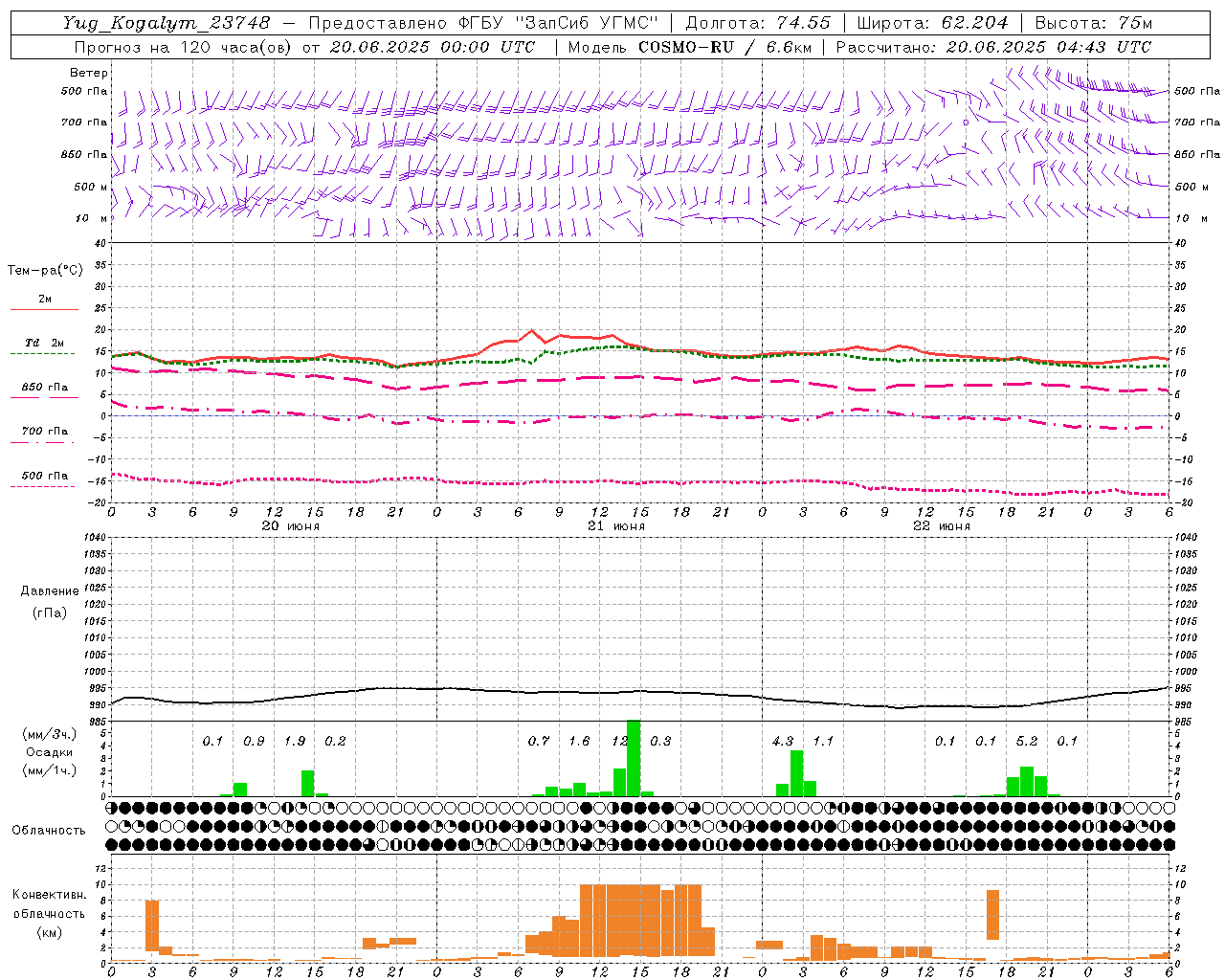Click the 4.3 precipitation value
Viewport: 1225px width, 980px height.
tap(783, 741)
